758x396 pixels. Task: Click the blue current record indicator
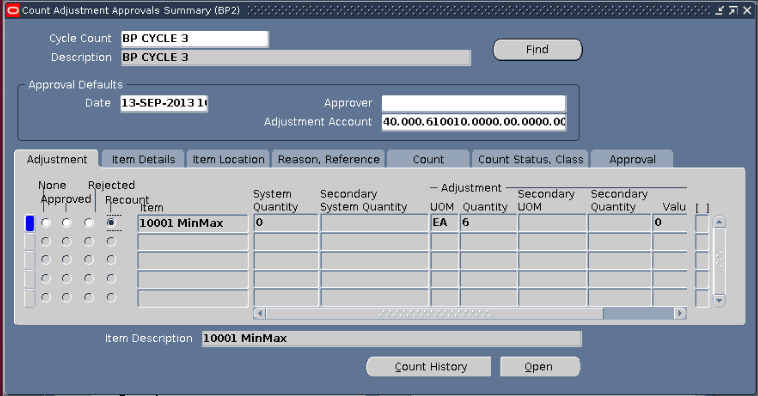30,223
